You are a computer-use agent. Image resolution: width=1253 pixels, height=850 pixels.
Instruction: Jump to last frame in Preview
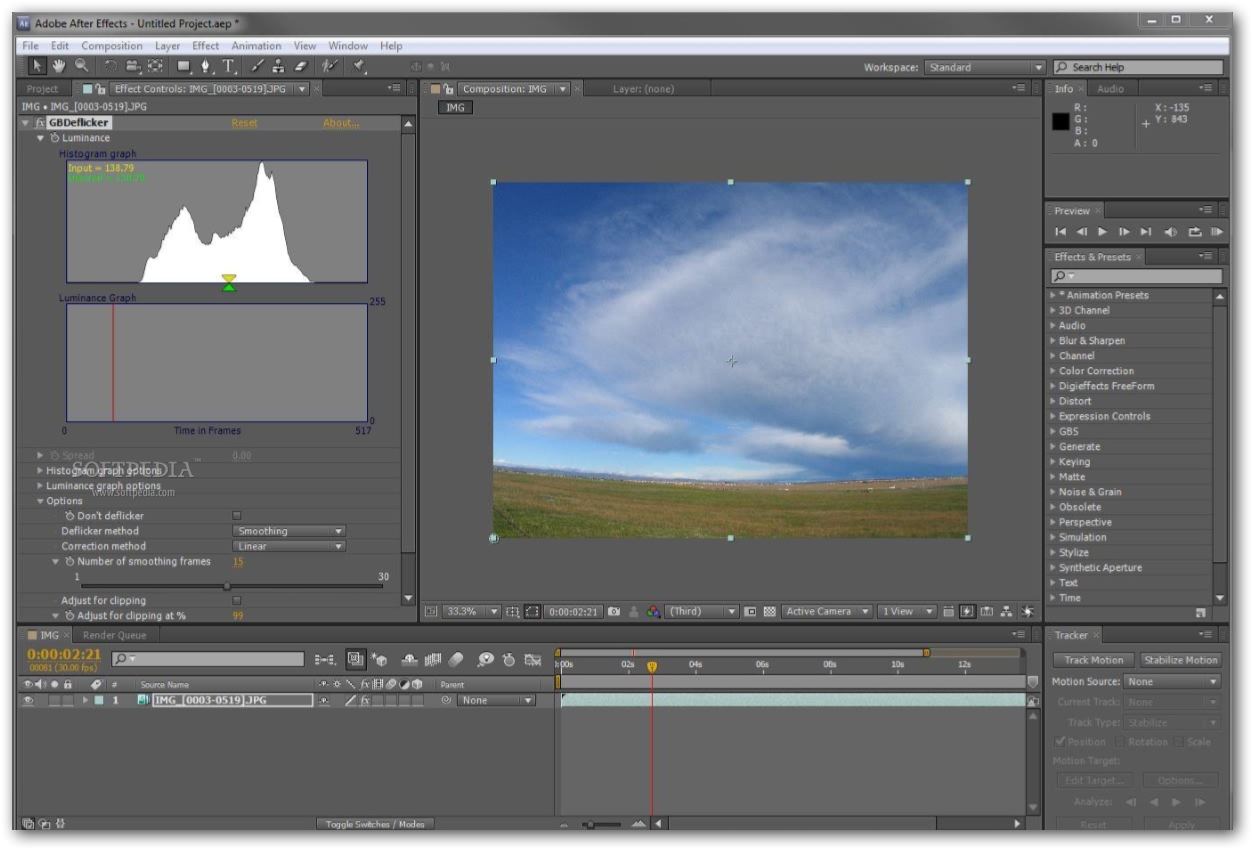pos(1146,232)
